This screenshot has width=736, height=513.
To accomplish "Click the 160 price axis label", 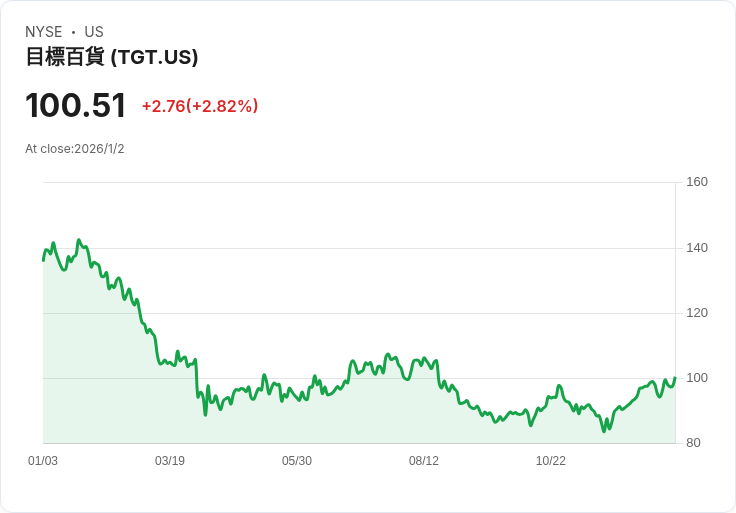I will (697, 182).
